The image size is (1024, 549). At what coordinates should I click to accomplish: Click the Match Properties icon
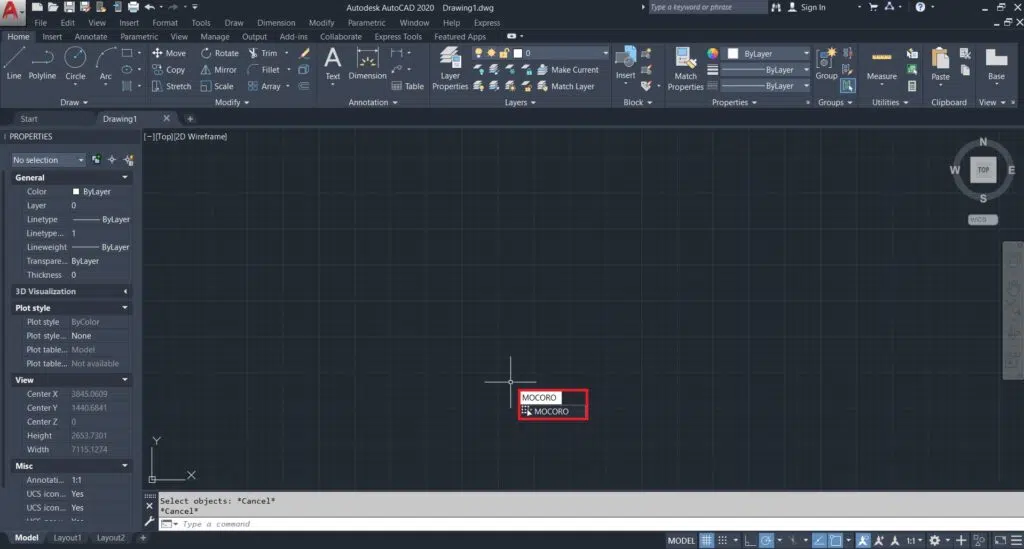click(685, 67)
